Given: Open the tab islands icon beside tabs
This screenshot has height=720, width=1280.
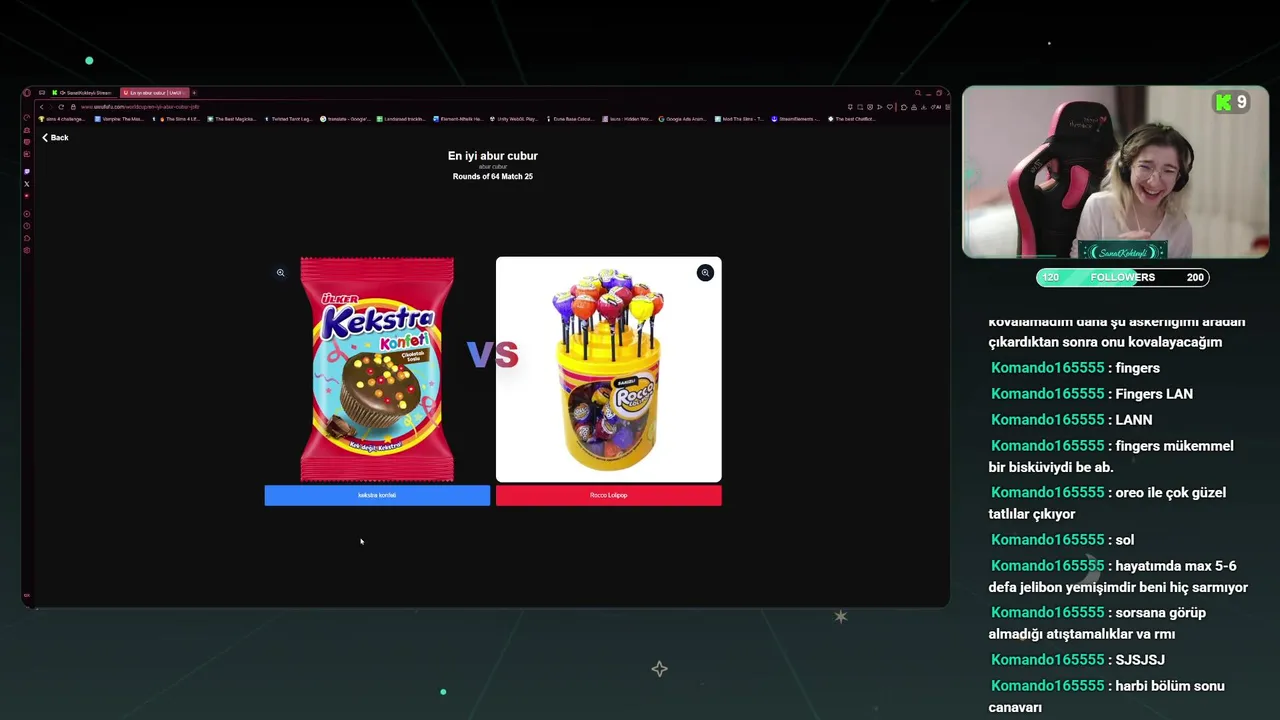Looking at the screenshot, I should point(42,93).
